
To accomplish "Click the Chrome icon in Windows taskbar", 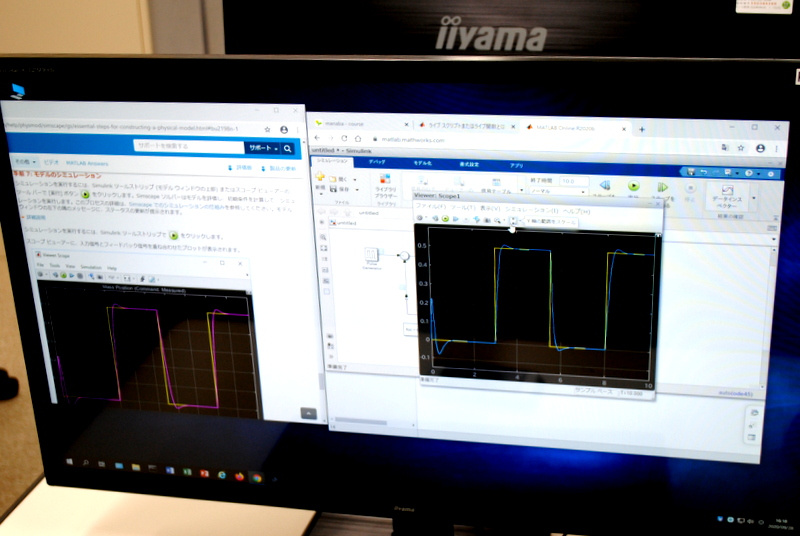I will click(257, 477).
